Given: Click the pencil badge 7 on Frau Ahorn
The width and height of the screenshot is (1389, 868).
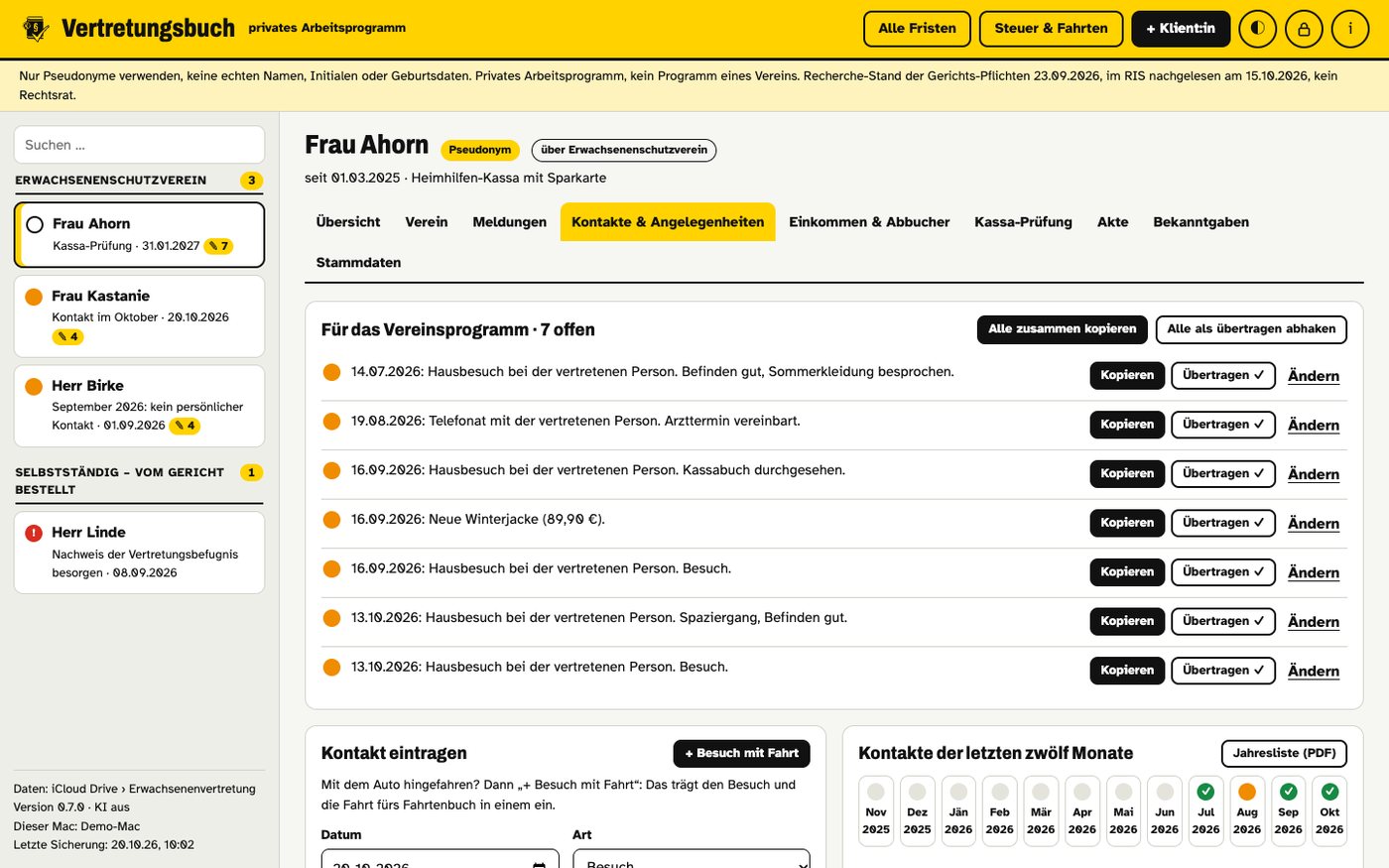Looking at the screenshot, I should point(218,246).
